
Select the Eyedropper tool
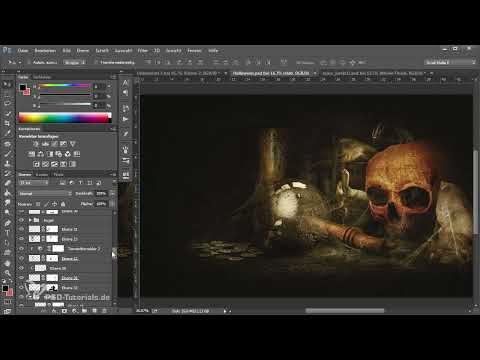[x=7, y=133]
